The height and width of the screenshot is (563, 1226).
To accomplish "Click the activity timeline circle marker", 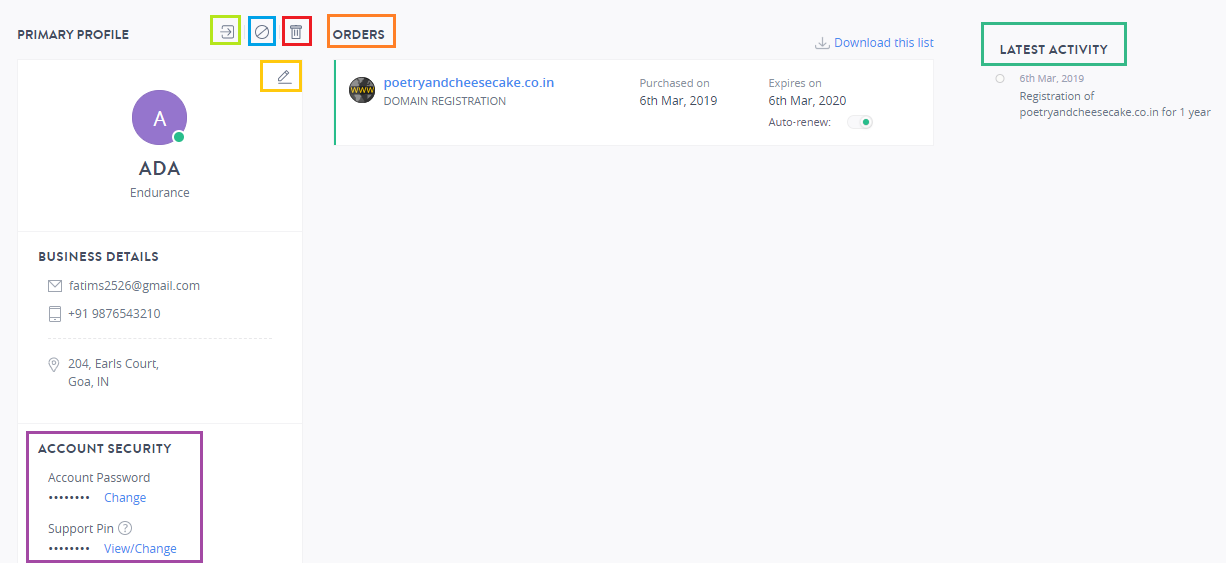I will [x=1000, y=78].
